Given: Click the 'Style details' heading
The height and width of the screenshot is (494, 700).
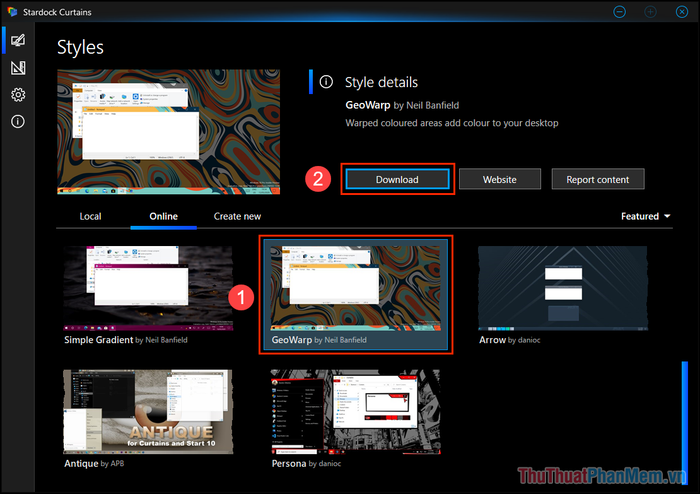Looking at the screenshot, I should [x=381, y=83].
